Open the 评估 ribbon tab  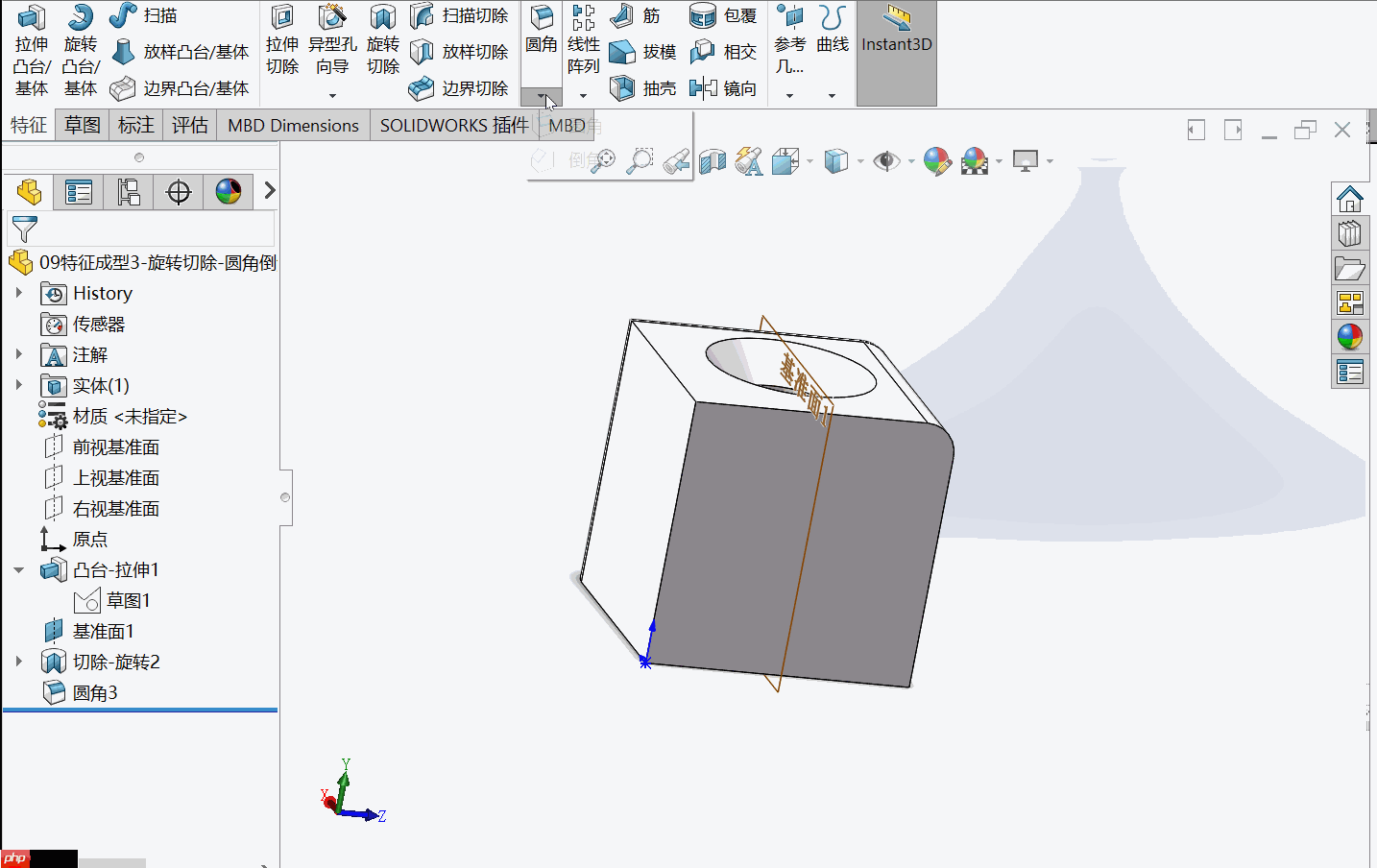(x=189, y=125)
